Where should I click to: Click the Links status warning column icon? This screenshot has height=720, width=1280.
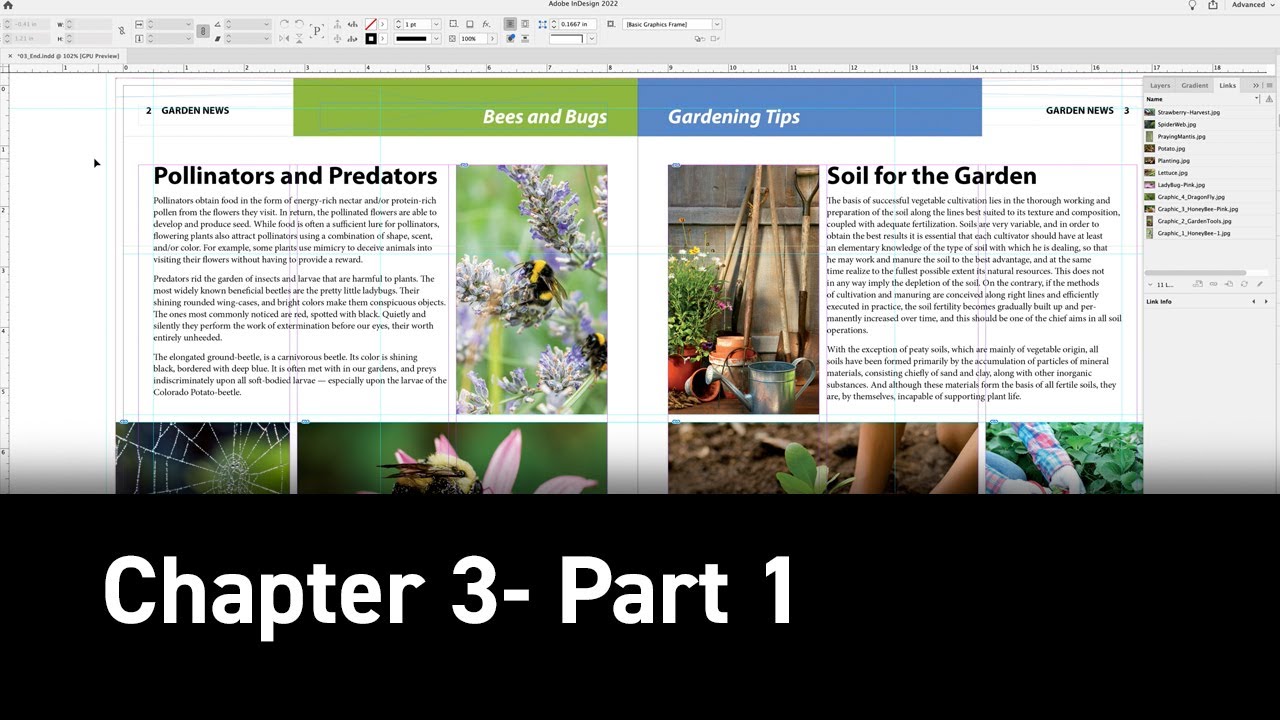[1269, 99]
